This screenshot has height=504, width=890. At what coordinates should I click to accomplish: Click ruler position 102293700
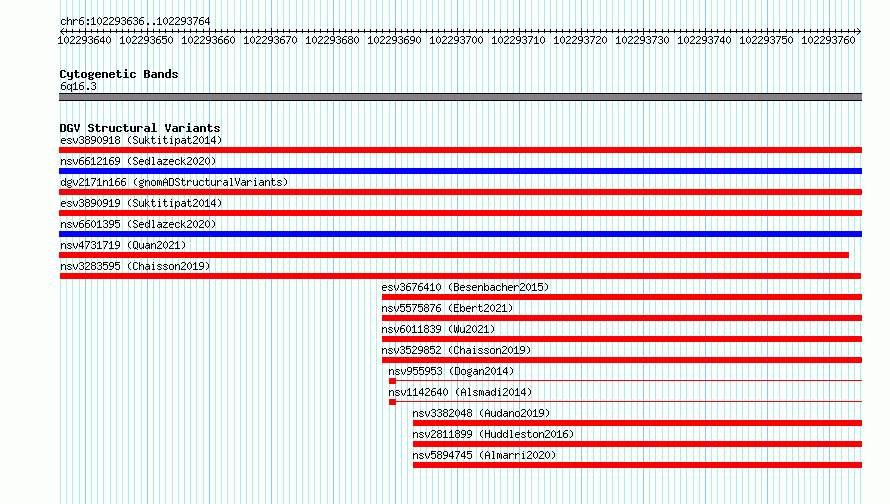pos(456,40)
